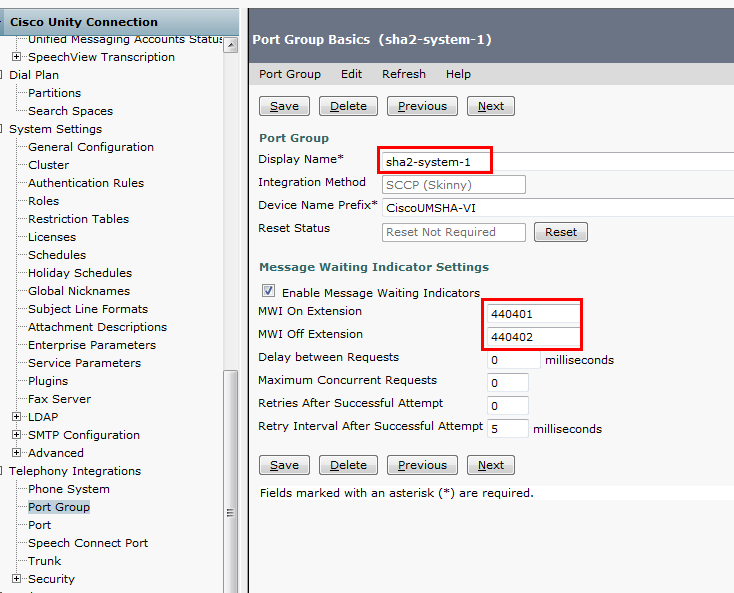
Task: Click the Reset button
Action: [x=561, y=232]
